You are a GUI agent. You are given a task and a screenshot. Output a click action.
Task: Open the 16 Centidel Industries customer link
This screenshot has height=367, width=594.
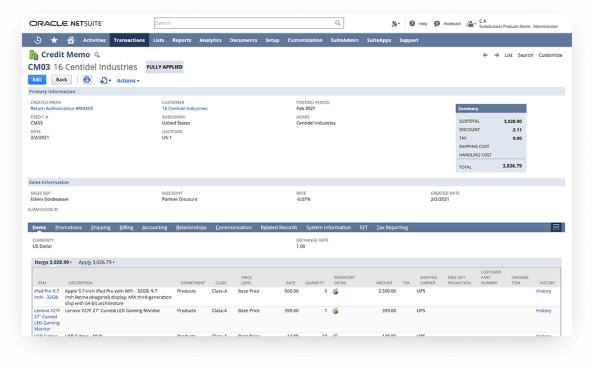[184, 109]
